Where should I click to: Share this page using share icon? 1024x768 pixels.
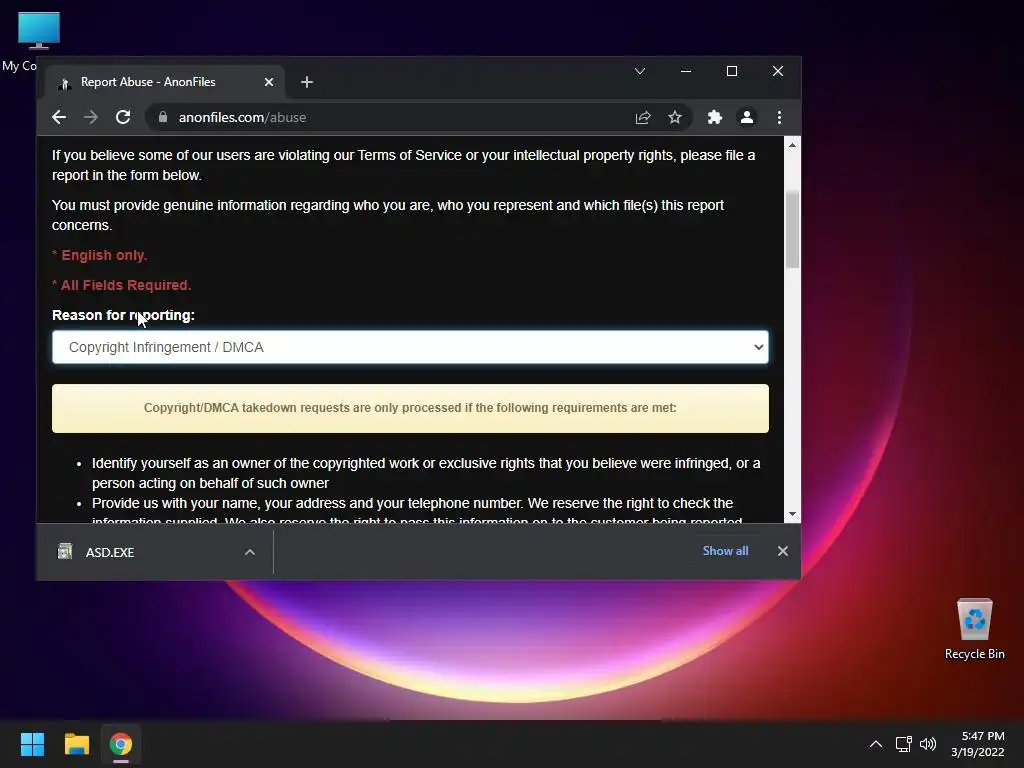[x=643, y=118]
